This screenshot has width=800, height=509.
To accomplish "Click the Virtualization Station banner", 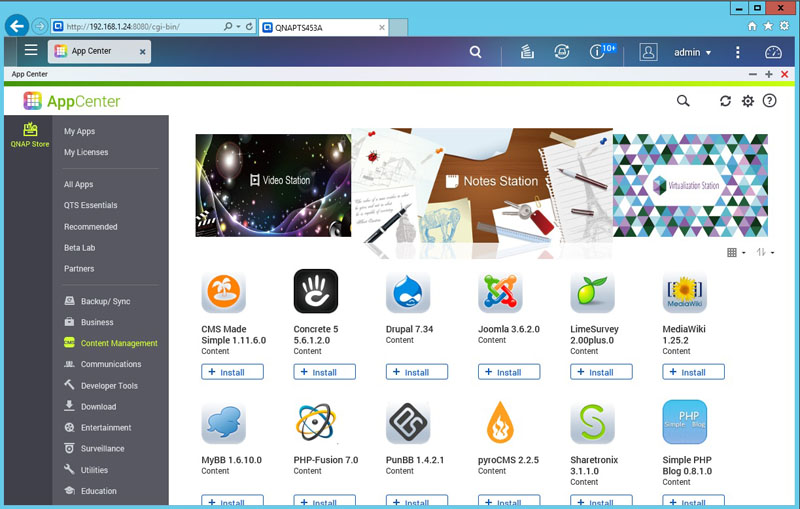I will point(690,185).
